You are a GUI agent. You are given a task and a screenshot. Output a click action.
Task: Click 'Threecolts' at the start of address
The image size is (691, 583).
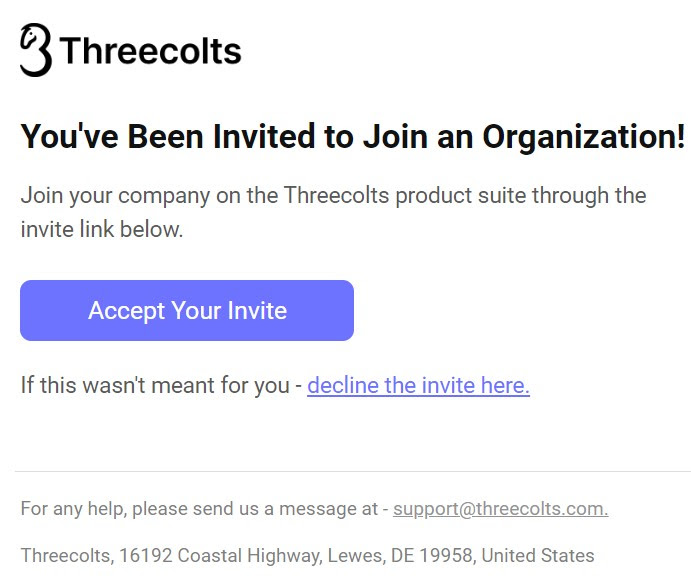pos(67,556)
